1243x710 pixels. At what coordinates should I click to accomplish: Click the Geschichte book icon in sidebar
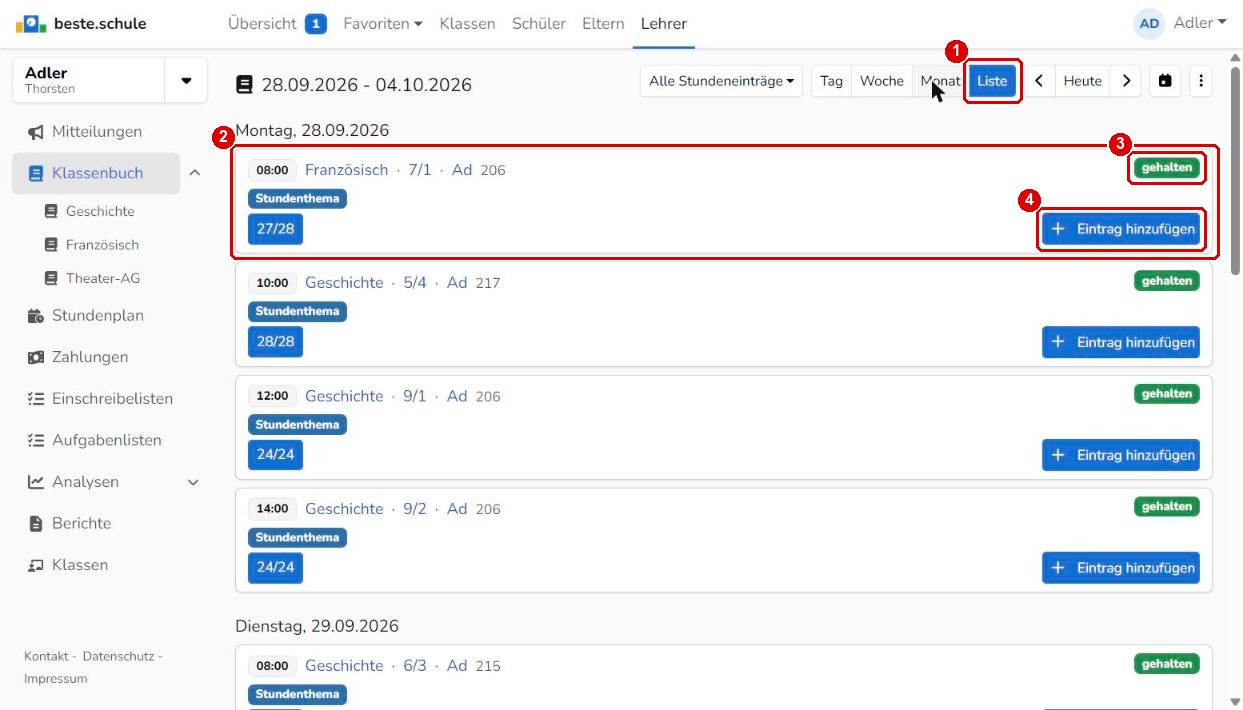(51, 212)
